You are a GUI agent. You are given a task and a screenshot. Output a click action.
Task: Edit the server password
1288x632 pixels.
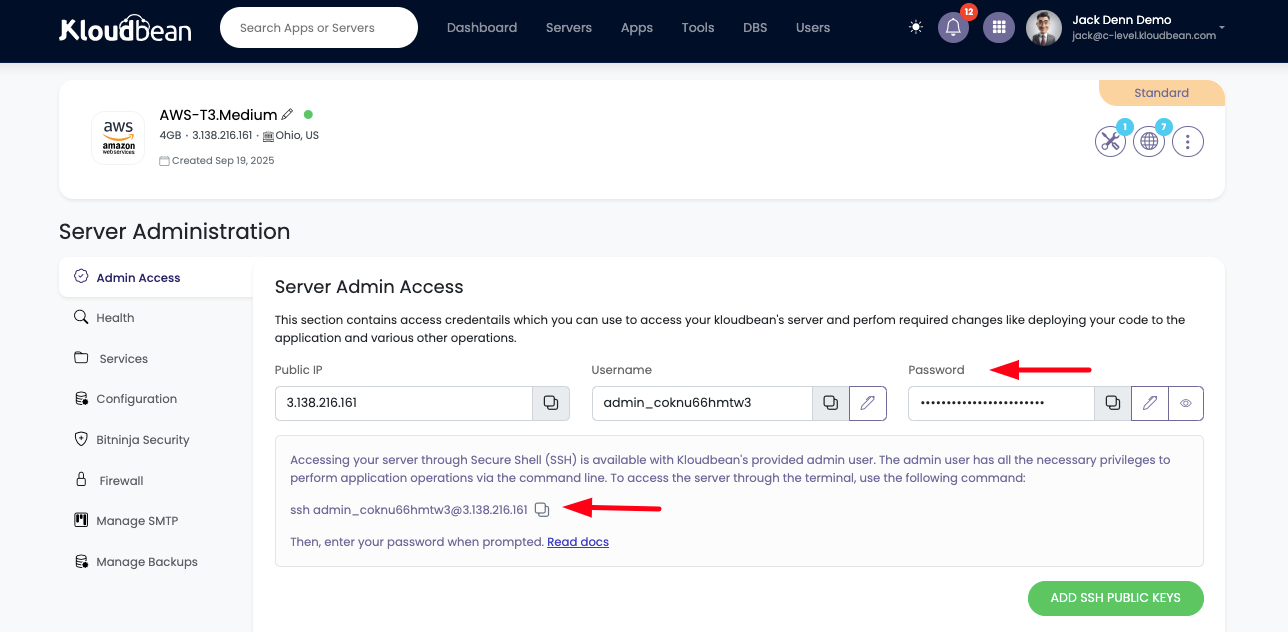(1150, 403)
